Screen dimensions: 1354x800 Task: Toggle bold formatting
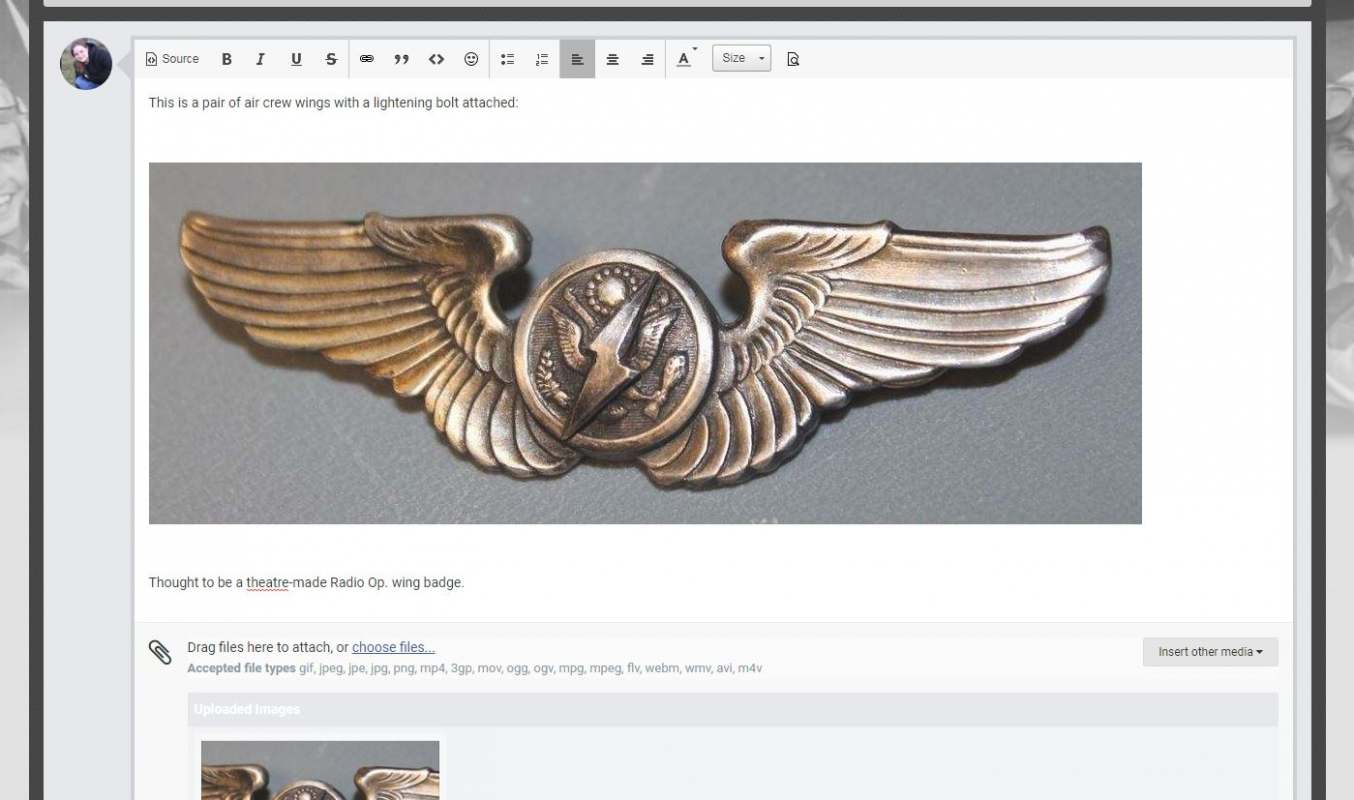coord(226,59)
